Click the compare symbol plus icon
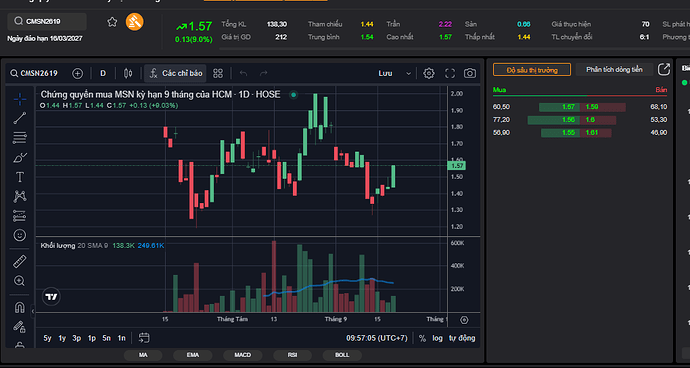 click(77, 74)
